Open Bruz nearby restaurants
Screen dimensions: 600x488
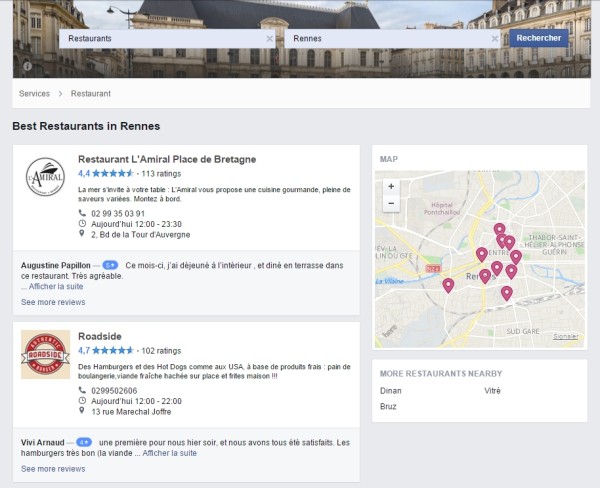point(388,406)
